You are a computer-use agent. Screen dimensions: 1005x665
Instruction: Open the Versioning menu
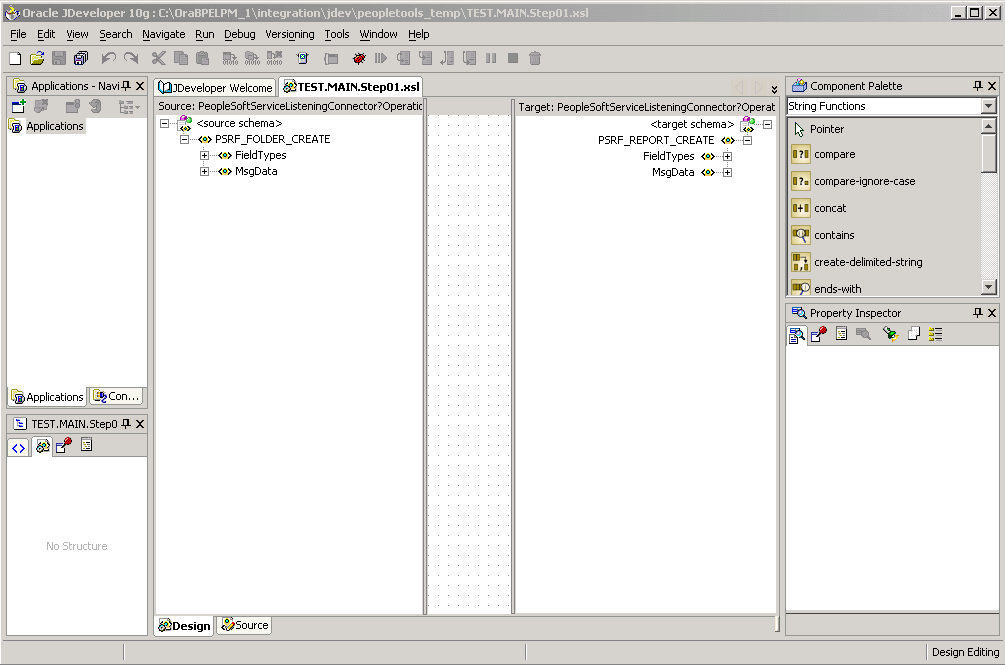pos(289,34)
